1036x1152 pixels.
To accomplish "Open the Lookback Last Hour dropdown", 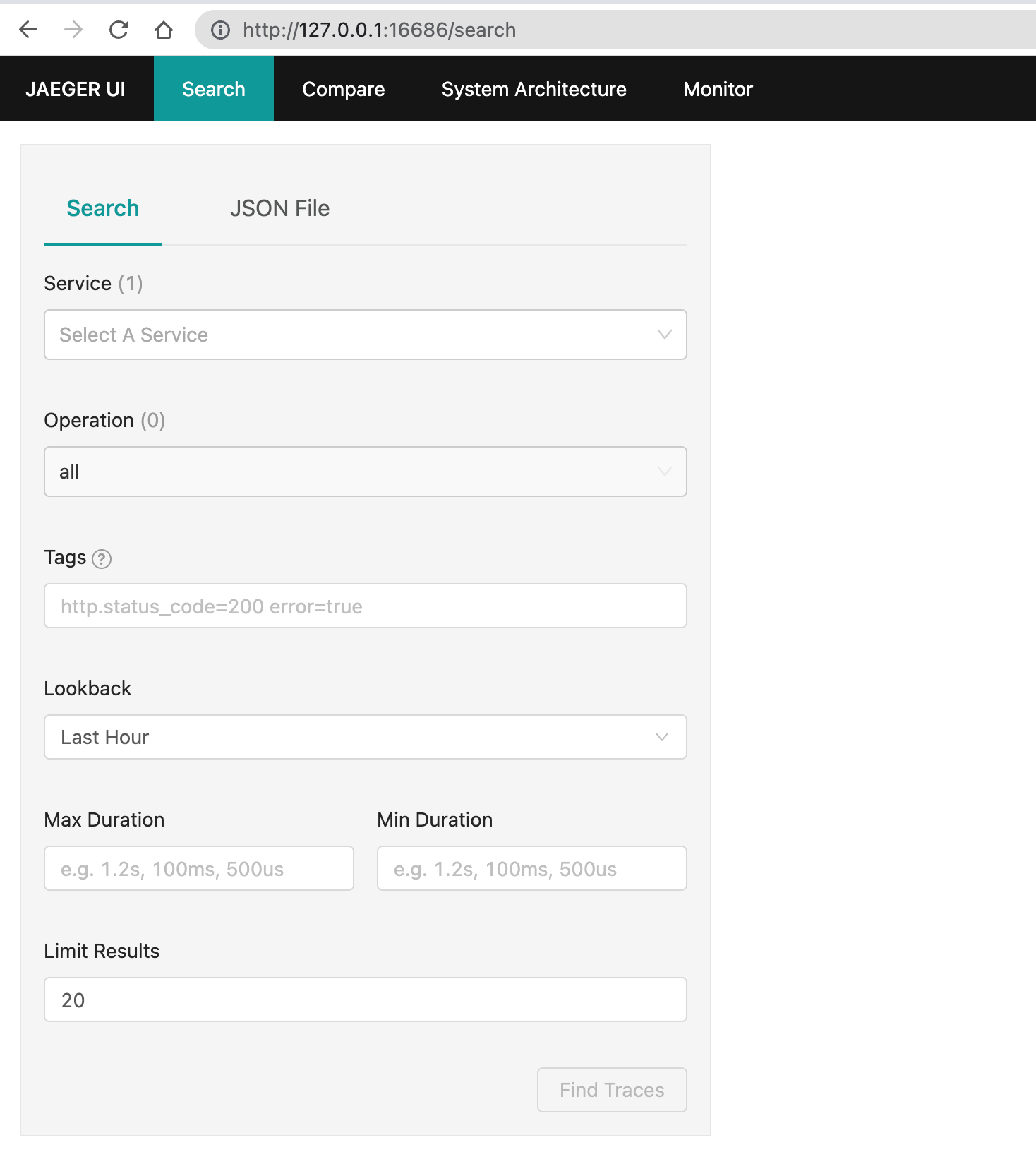I will click(366, 737).
